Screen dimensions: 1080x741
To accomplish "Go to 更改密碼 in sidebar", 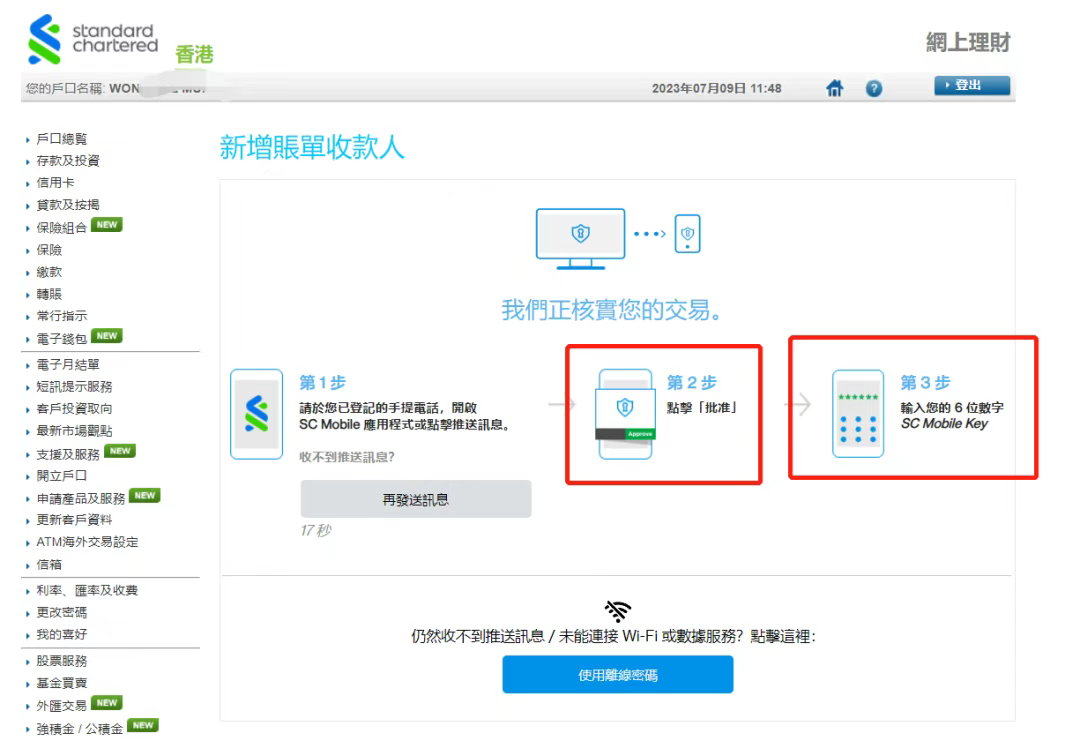I will click(61, 612).
